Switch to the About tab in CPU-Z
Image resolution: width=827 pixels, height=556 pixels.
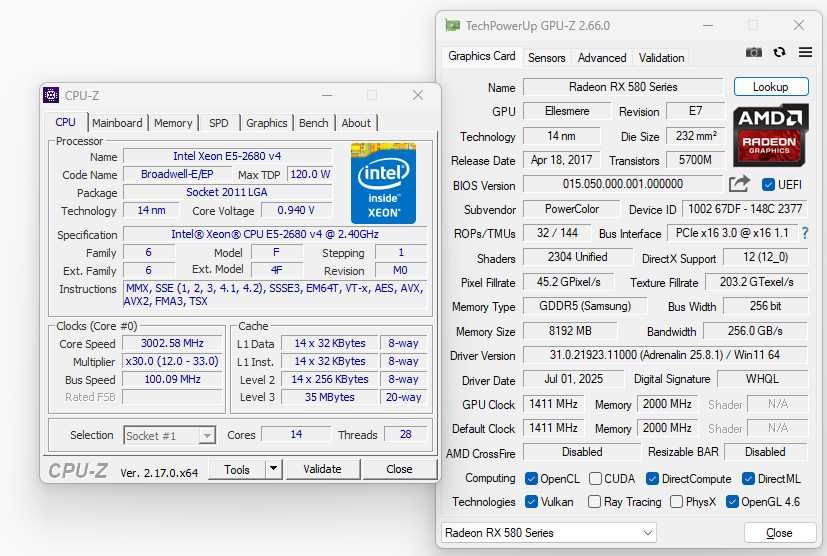(x=356, y=123)
